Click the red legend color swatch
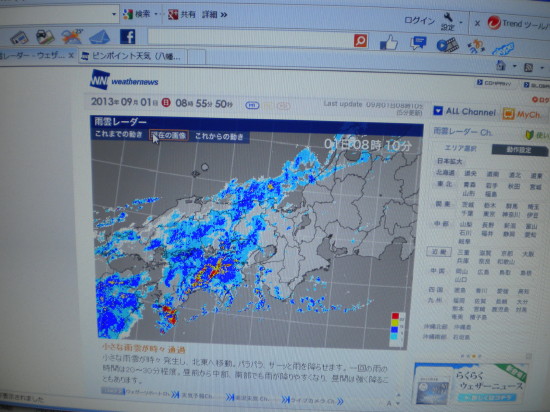This screenshot has height=412, width=550. click(395, 316)
